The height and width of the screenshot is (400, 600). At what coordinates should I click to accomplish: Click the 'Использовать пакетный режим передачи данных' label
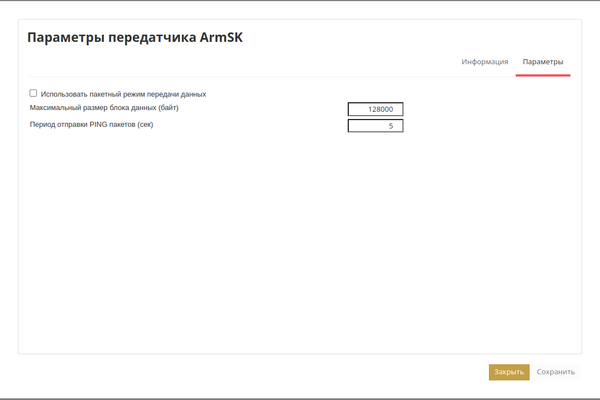pos(123,94)
